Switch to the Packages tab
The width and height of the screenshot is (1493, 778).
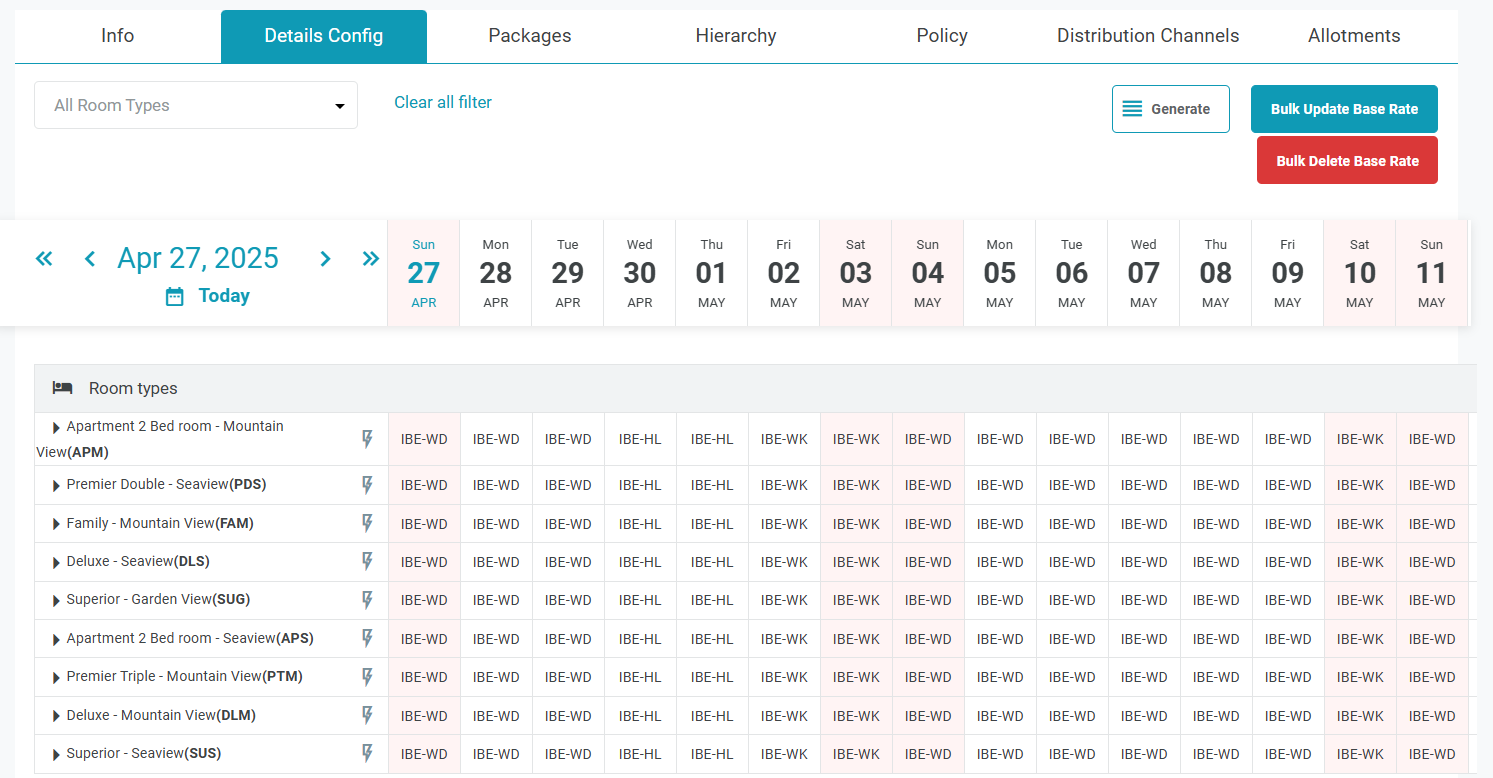(529, 36)
